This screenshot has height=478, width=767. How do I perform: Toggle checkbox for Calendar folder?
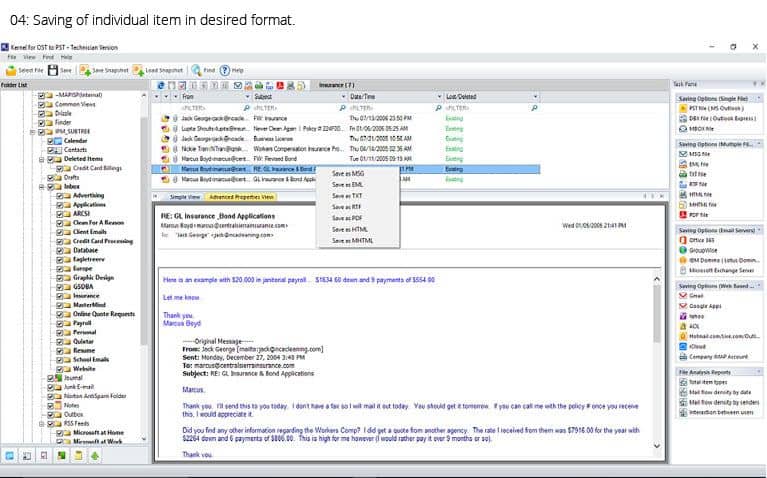point(51,141)
